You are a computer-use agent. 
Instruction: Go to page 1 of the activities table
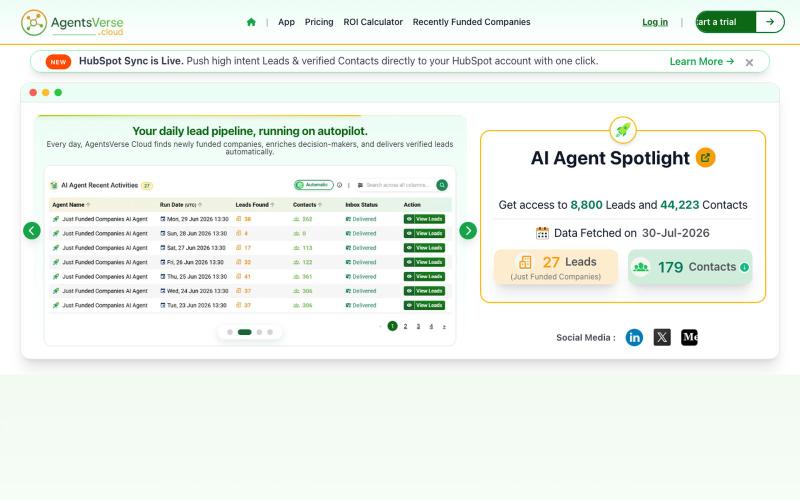[x=392, y=326]
